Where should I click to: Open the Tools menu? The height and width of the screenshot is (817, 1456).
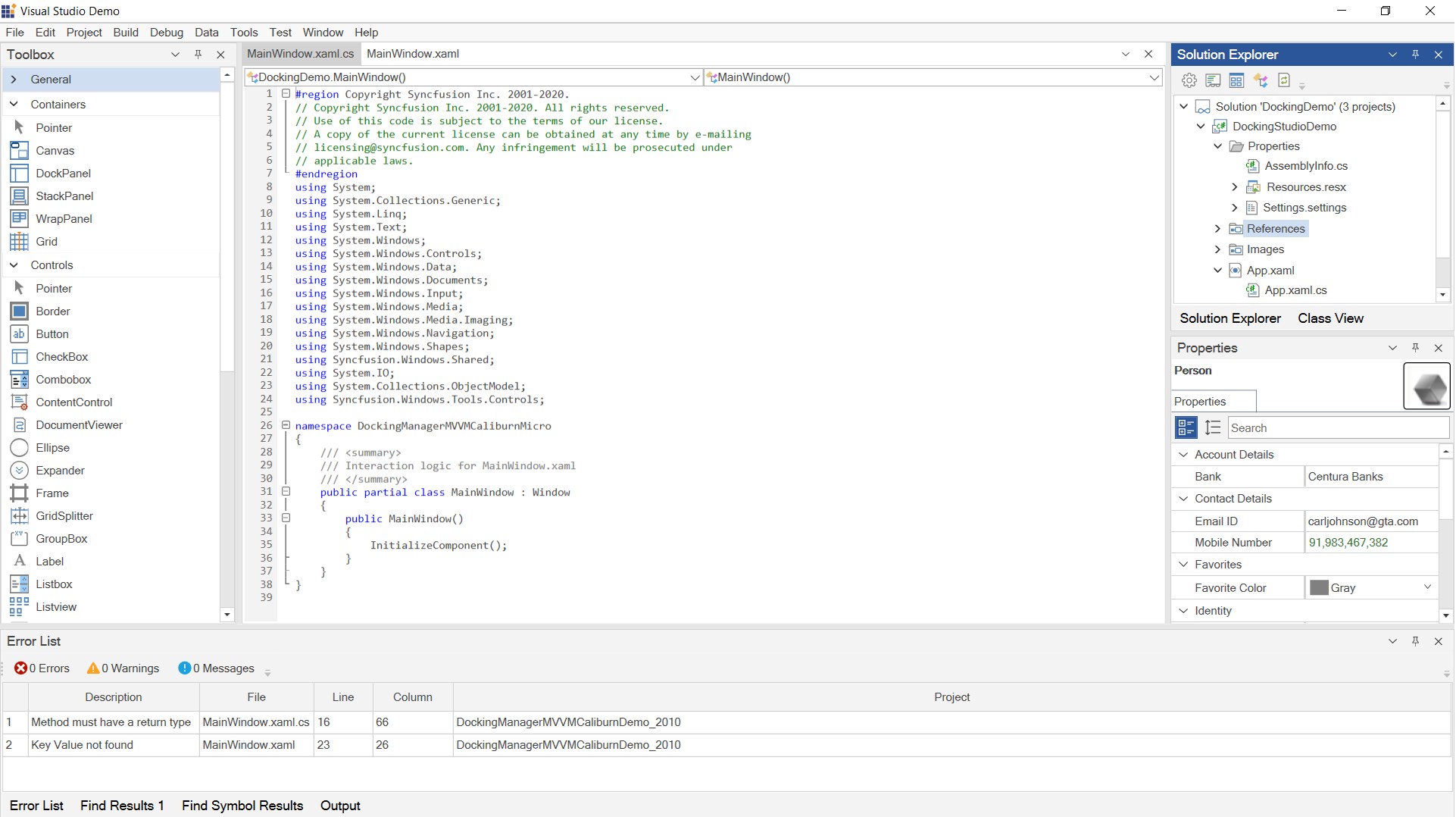point(244,33)
